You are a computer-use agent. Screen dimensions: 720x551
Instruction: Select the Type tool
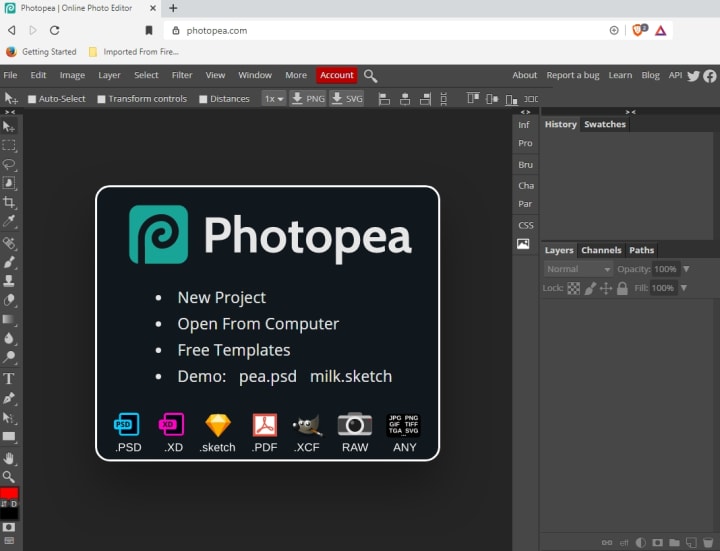9,379
